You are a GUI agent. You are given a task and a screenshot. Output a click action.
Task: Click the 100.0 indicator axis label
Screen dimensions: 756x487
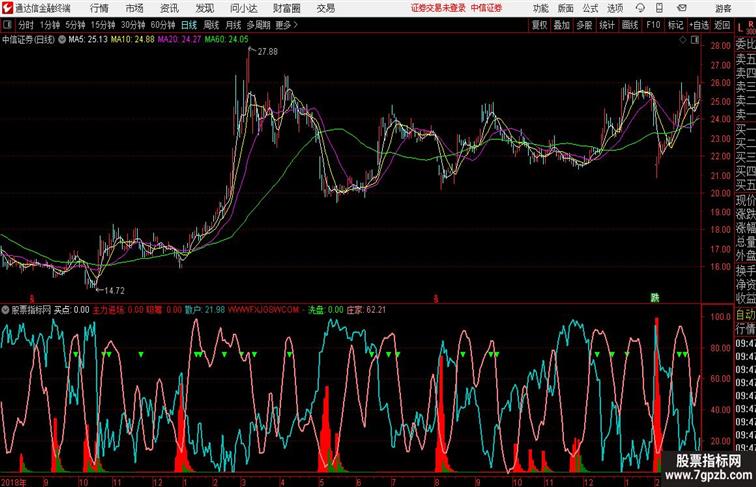720,317
